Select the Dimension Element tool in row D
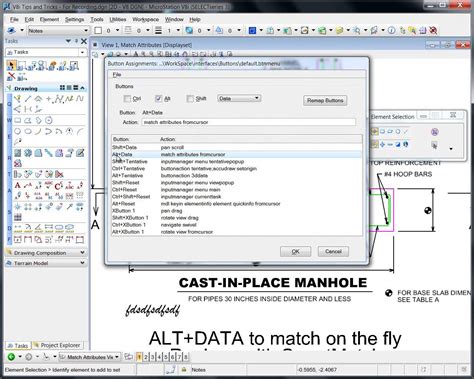This screenshot has width=474, height=379. 18,228
